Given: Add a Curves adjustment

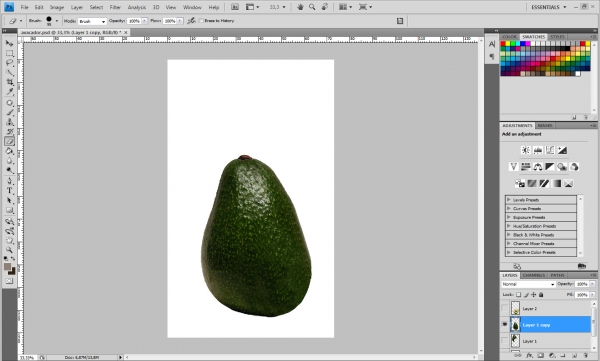Looking at the screenshot, I should tap(550, 150).
